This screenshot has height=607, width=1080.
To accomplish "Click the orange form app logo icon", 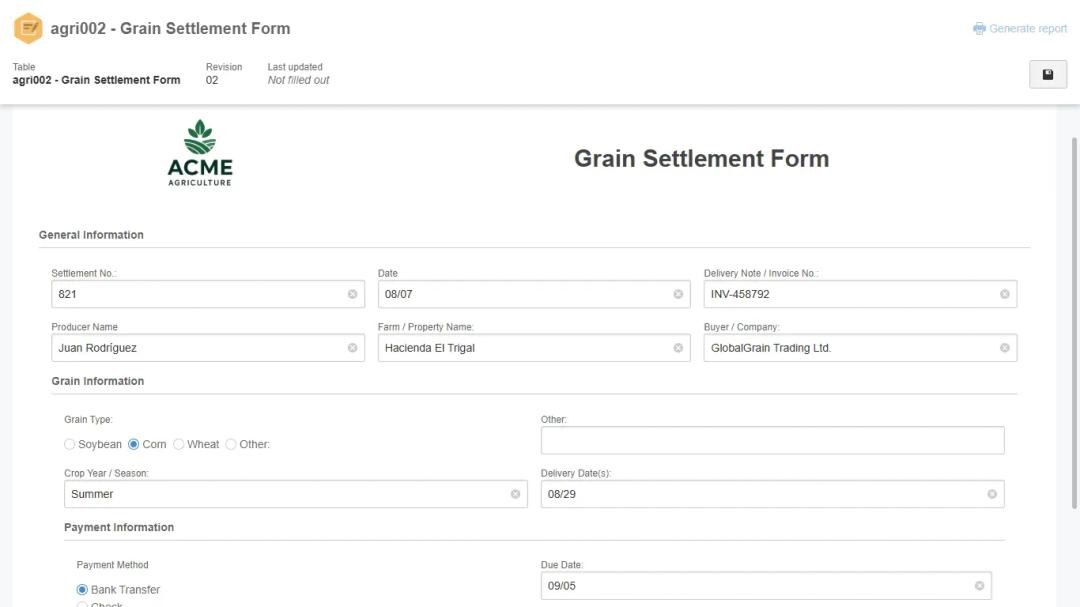I will [x=28, y=28].
